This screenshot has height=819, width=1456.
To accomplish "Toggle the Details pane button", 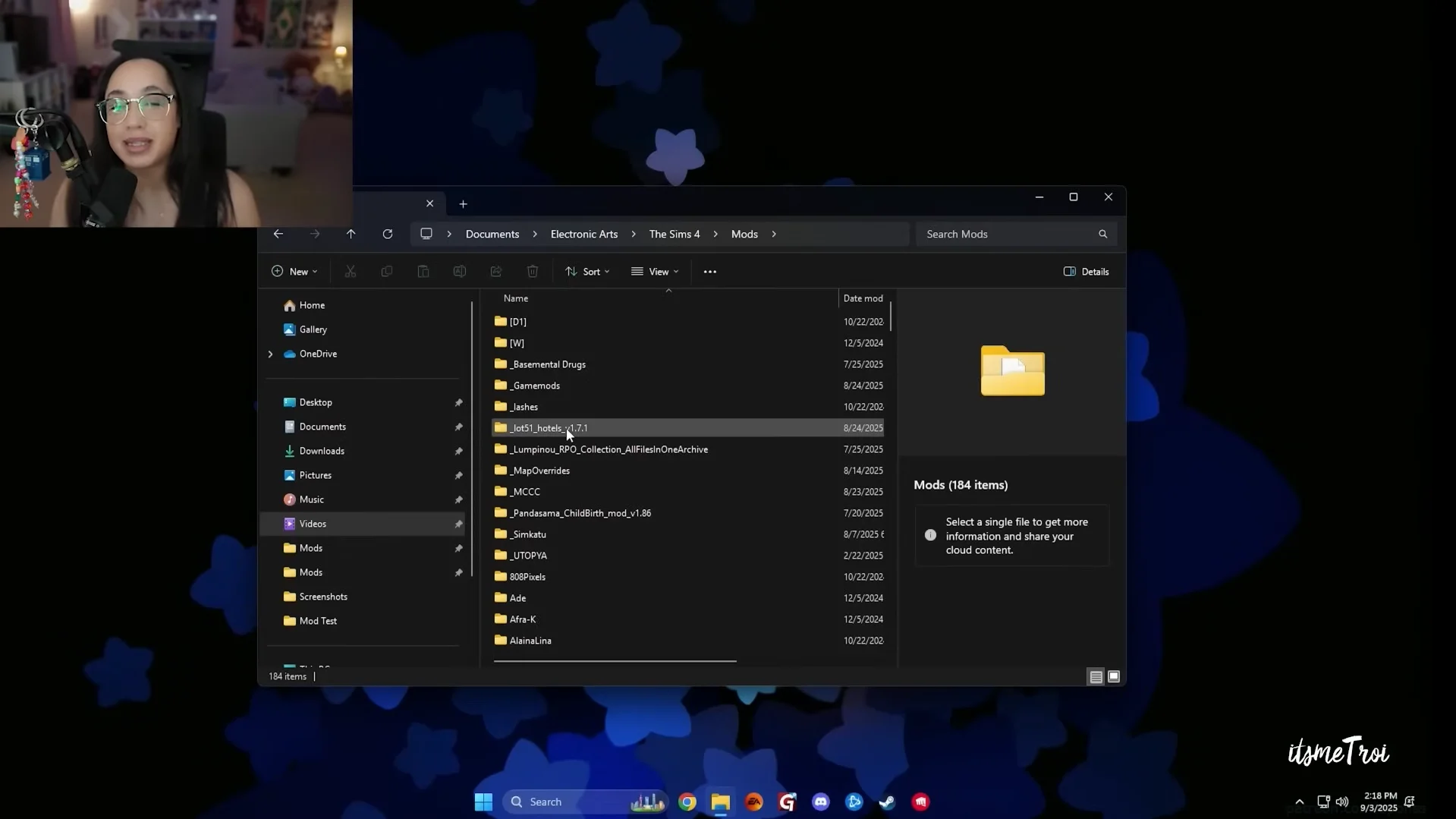I will pyautogui.click(x=1086, y=272).
